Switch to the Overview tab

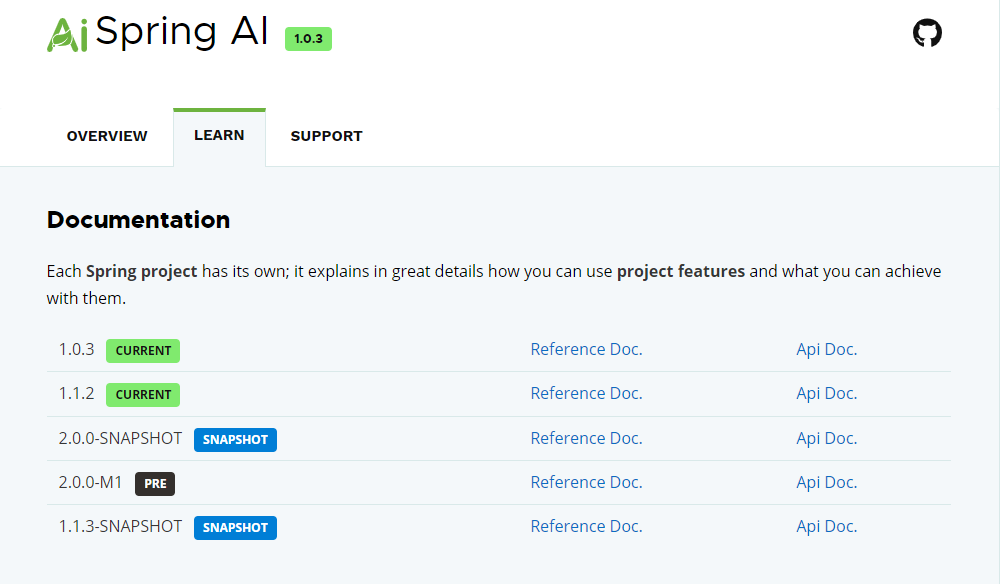pyautogui.click(x=107, y=136)
